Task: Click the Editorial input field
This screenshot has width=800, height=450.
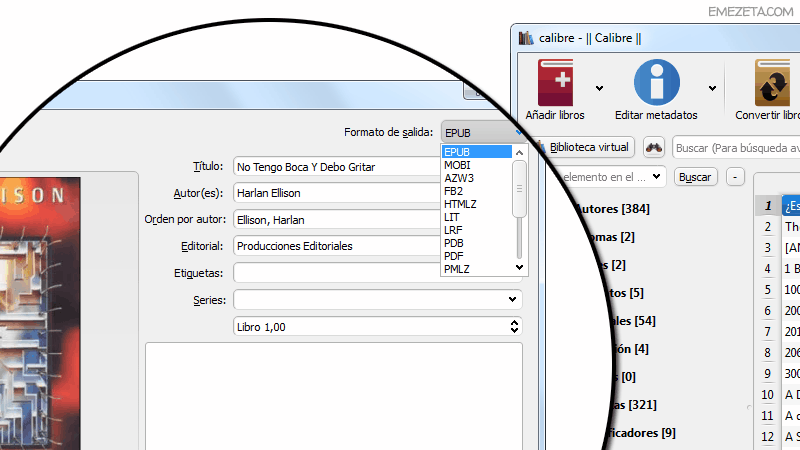Action: click(x=337, y=246)
